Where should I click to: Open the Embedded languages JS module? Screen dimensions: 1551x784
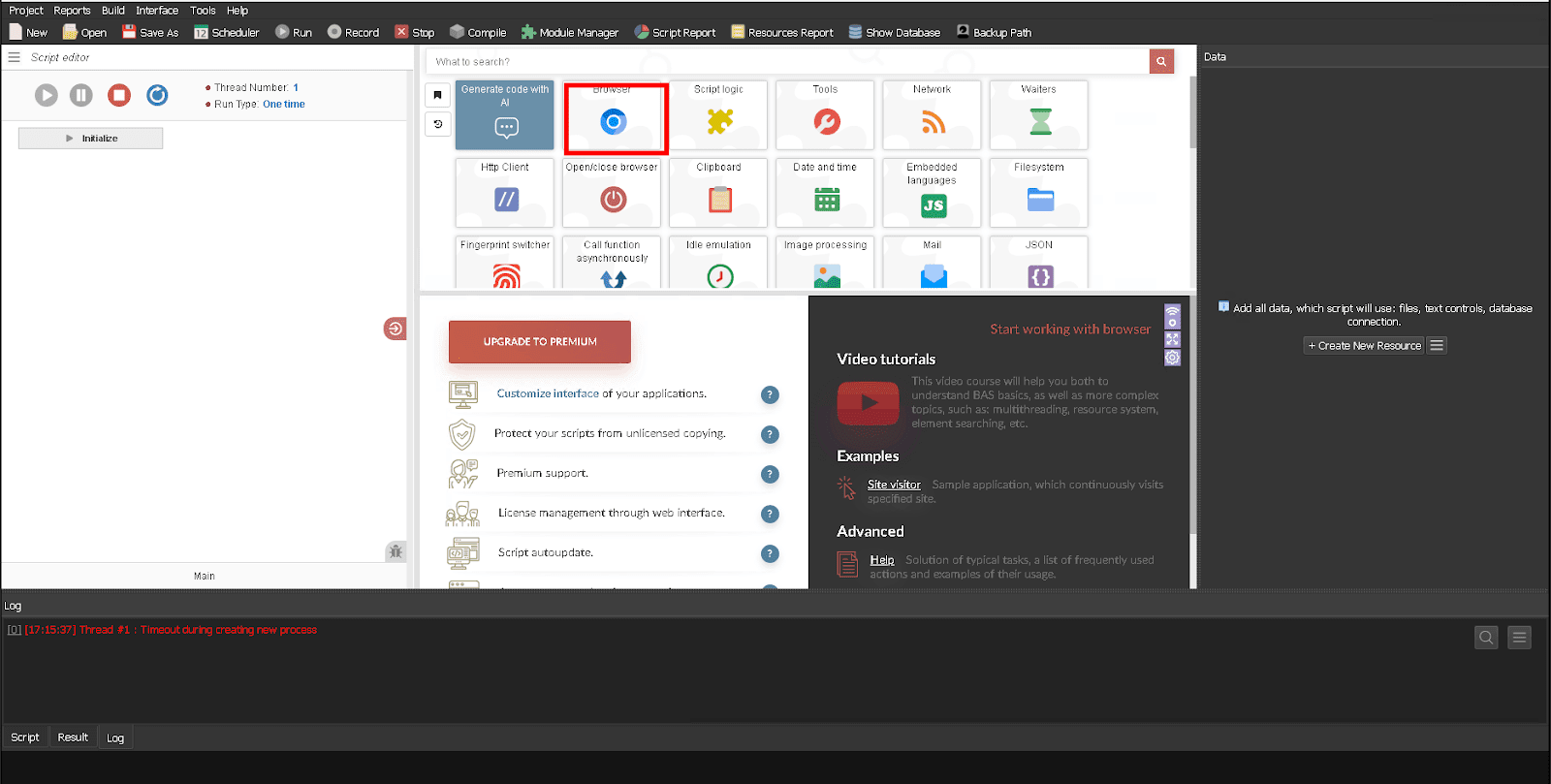932,193
